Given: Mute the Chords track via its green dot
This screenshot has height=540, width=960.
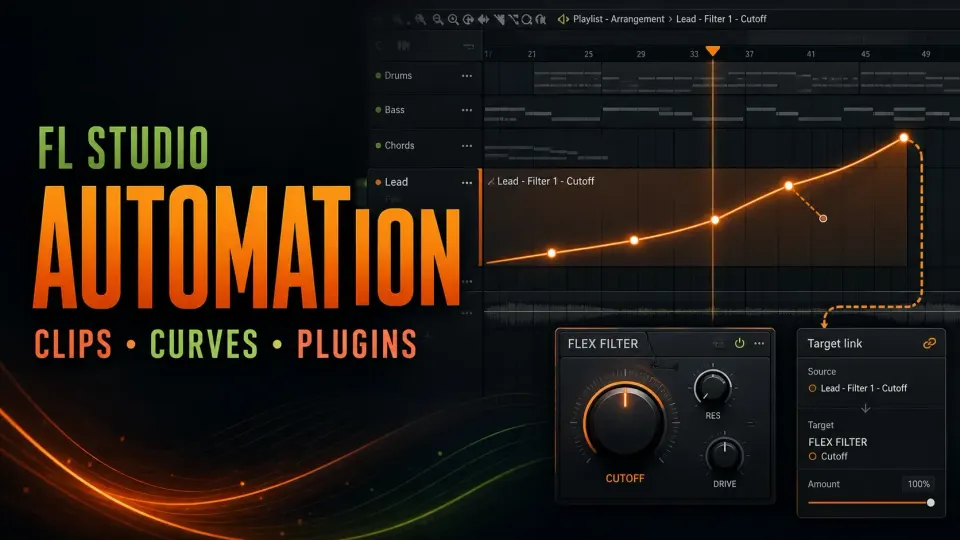Looking at the screenshot, I should pyautogui.click(x=378, y=146).
